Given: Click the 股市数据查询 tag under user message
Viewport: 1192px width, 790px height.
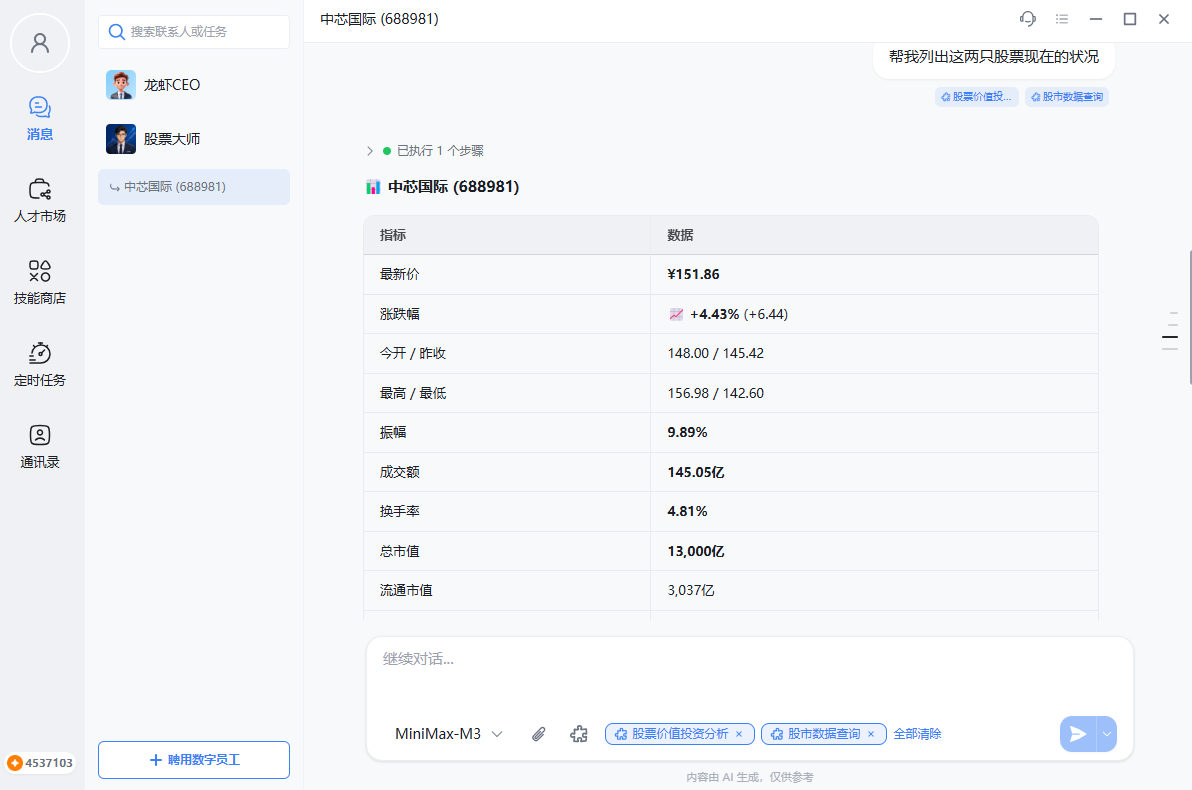Looking at the screenshot, I should 1067,97.
